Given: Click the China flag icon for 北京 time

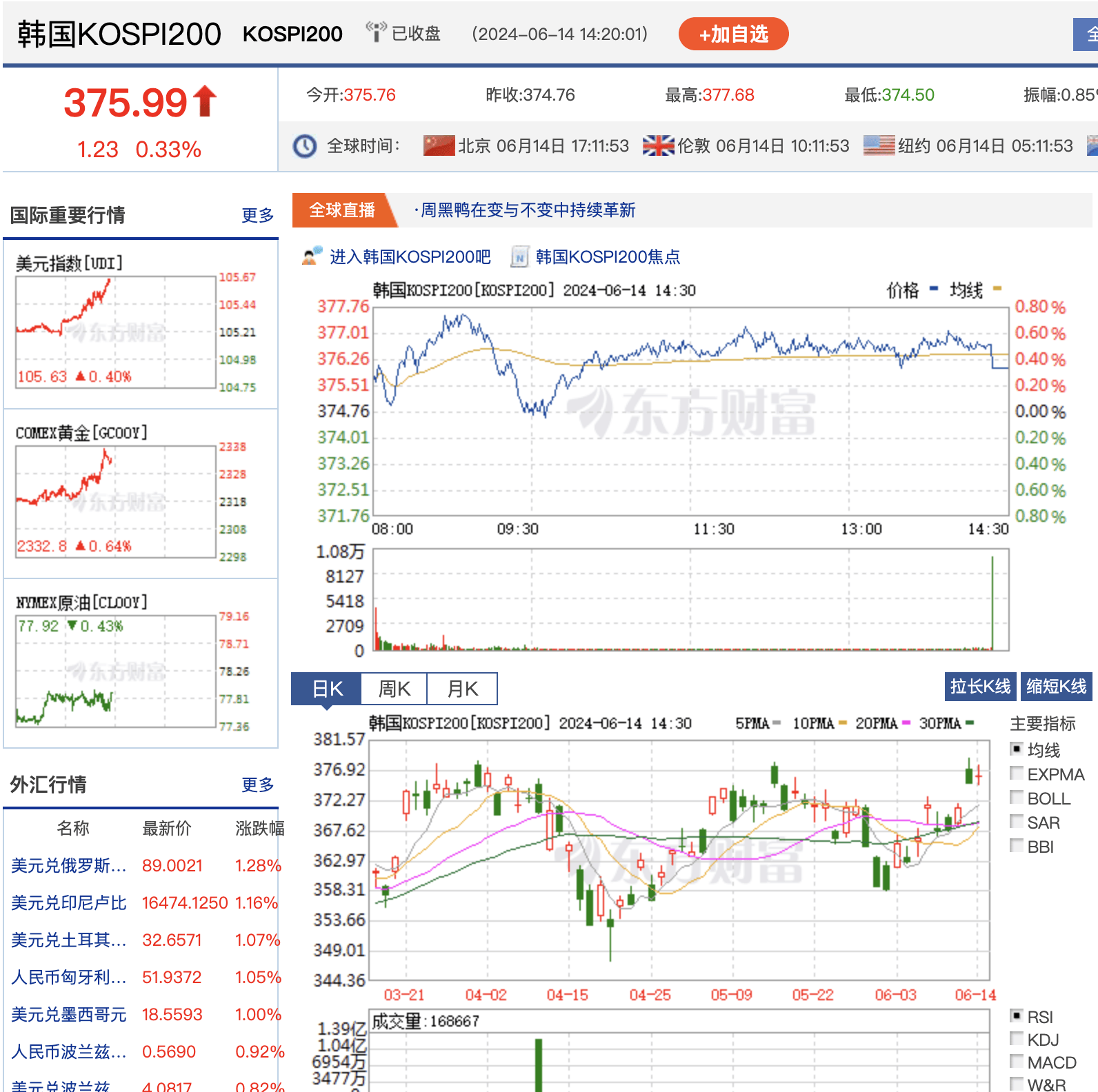Looking at the screenshot, I should point(439,145).
